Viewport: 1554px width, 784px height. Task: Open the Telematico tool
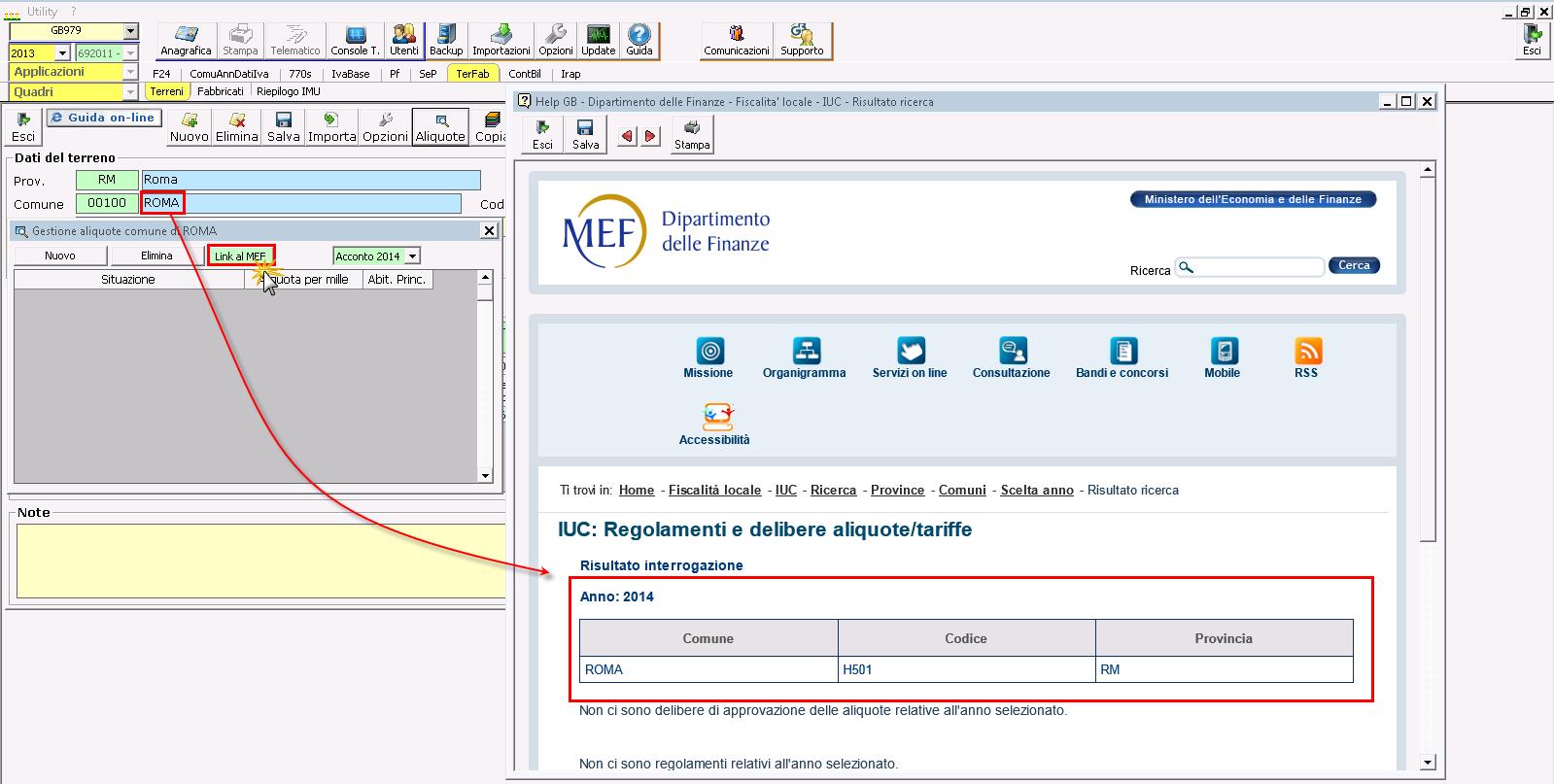[x=294, y=41]
